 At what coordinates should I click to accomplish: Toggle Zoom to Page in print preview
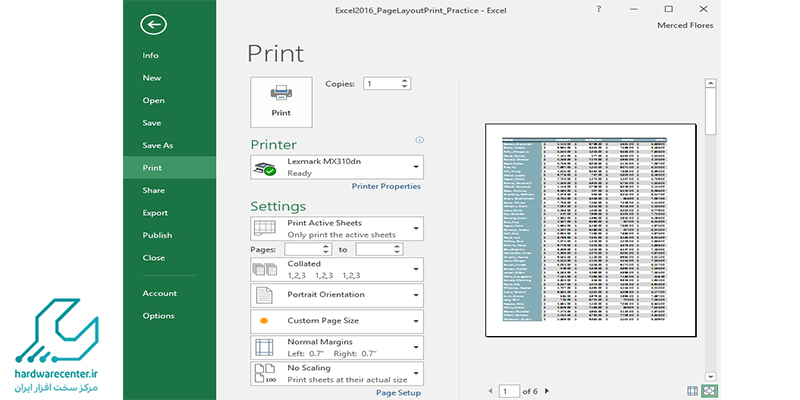(710, 391)
